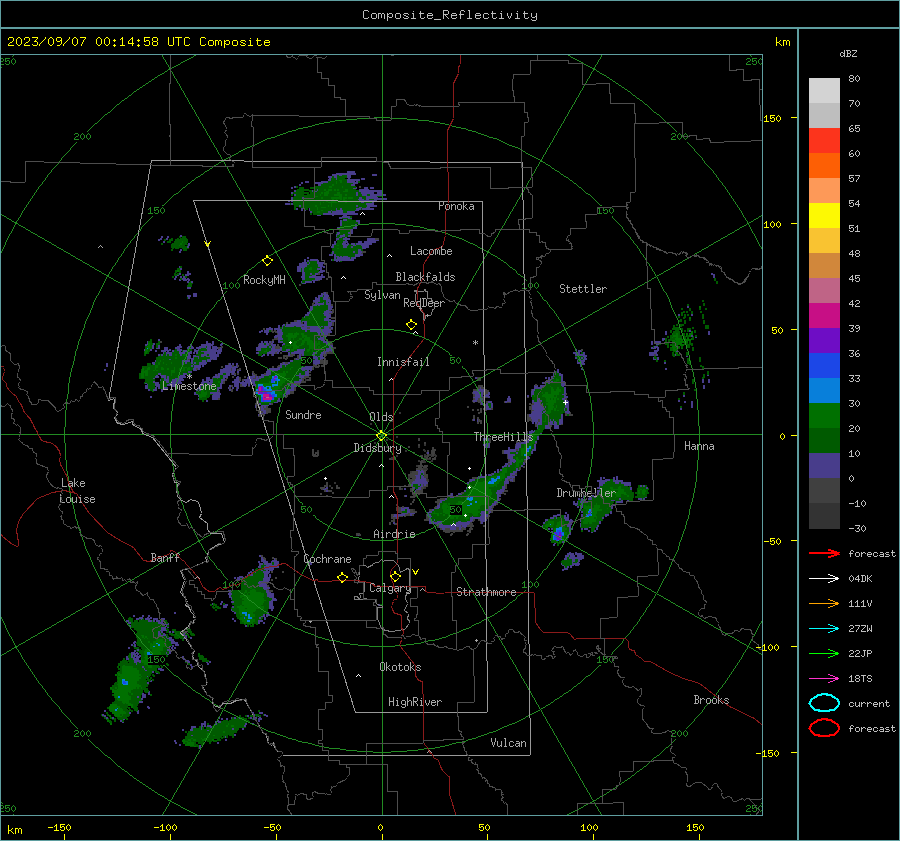Click the white 04DK arrow legend icon
This screenshot has height=841, width=900.
[824, 579]
